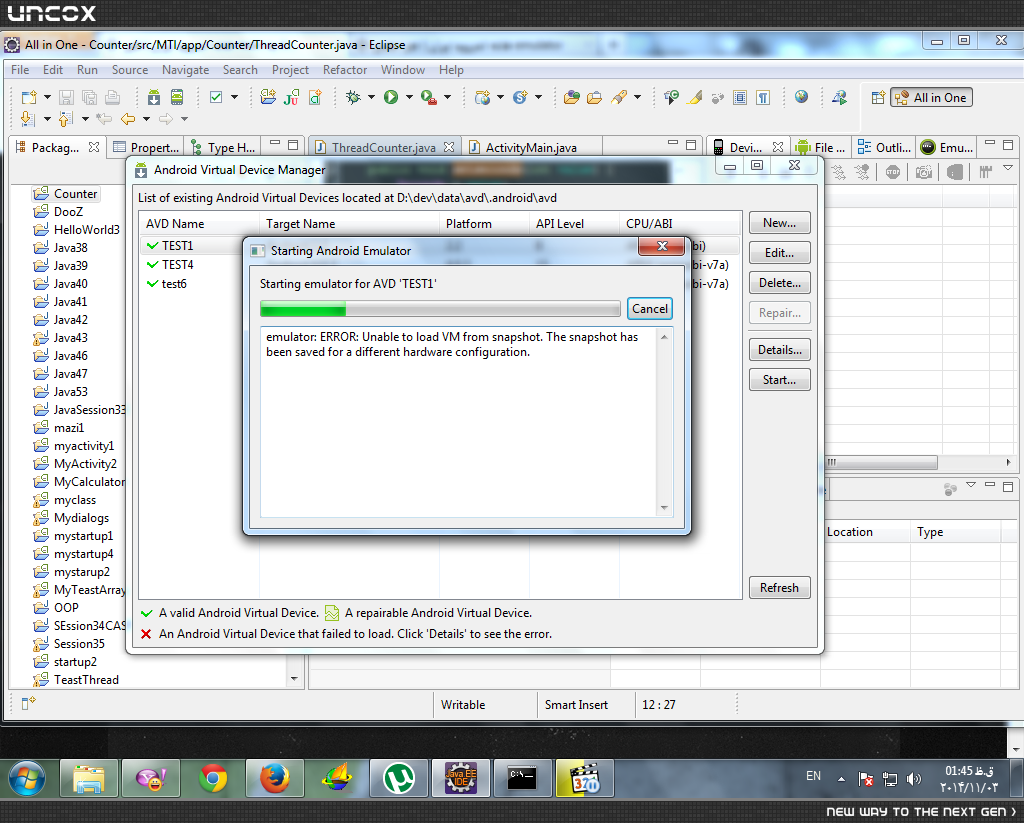This screenshot has height=823, width=1024.
Task: Go to previous annotation arrow icon
Action: click(65, 118)
